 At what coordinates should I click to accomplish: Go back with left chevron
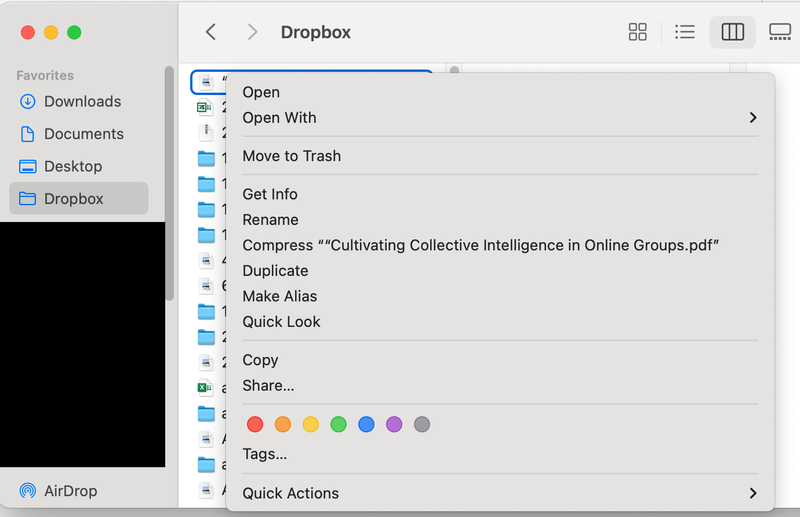pyautogui.click(x=211, y=32)
